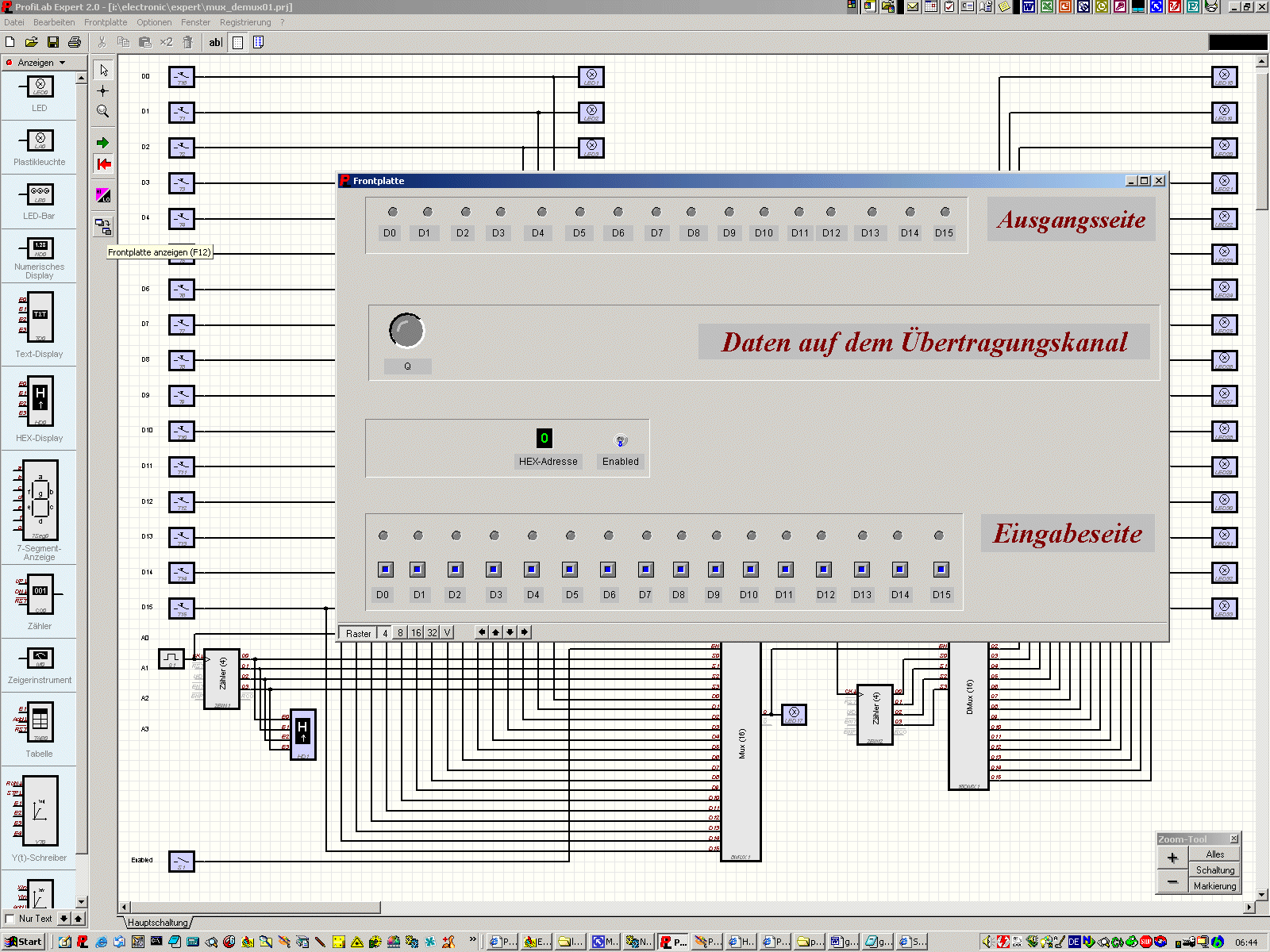Toggle input switch D5 on Eingabeseite

[570, 569]
